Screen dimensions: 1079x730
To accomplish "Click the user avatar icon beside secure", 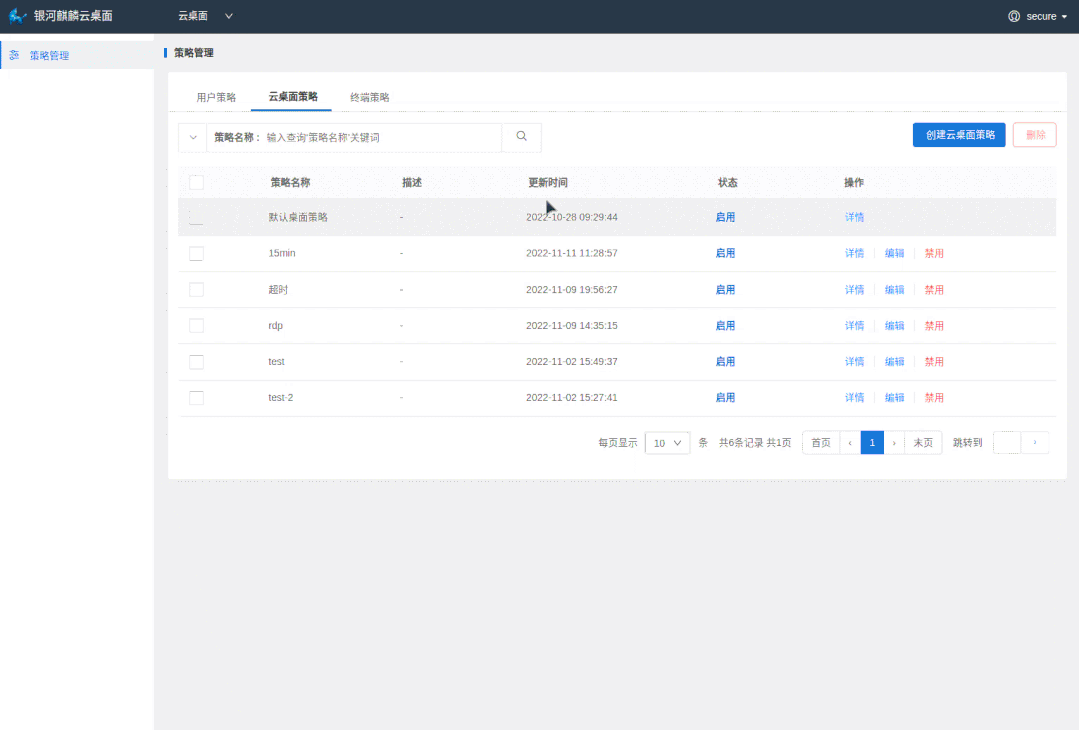I will click(1014, 16).
